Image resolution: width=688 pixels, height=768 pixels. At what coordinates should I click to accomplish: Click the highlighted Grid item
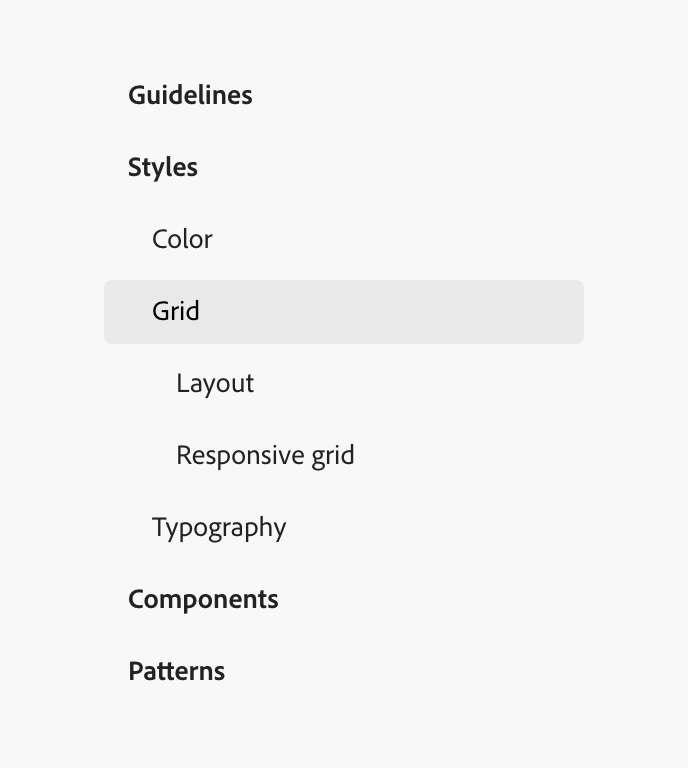click(176, 311)
